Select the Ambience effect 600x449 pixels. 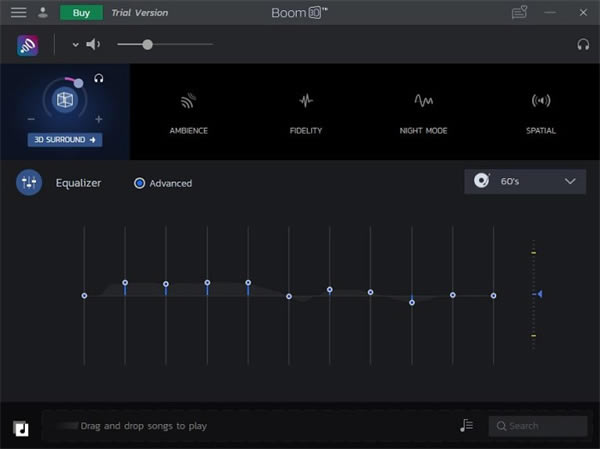tap(188, 112)
